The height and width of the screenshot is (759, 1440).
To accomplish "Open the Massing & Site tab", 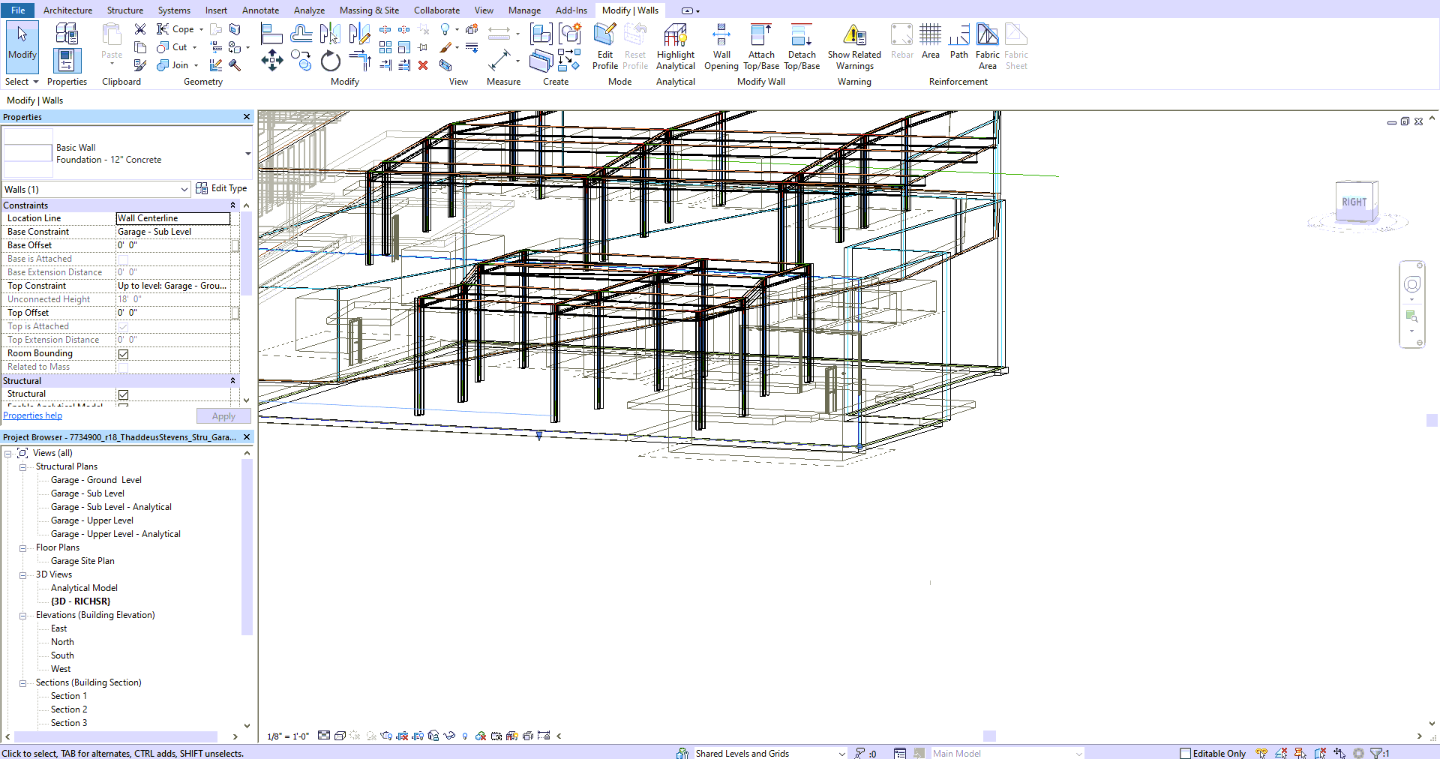I will click(368, 10).
